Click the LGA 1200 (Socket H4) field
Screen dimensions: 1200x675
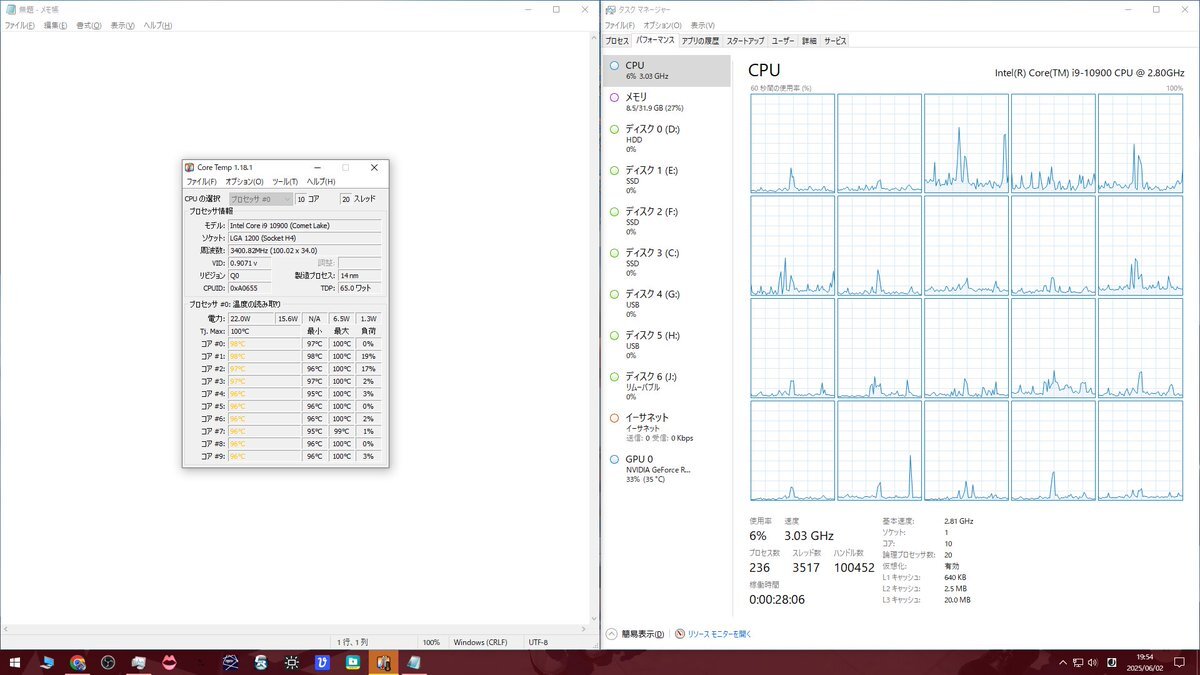click(304, 238)
